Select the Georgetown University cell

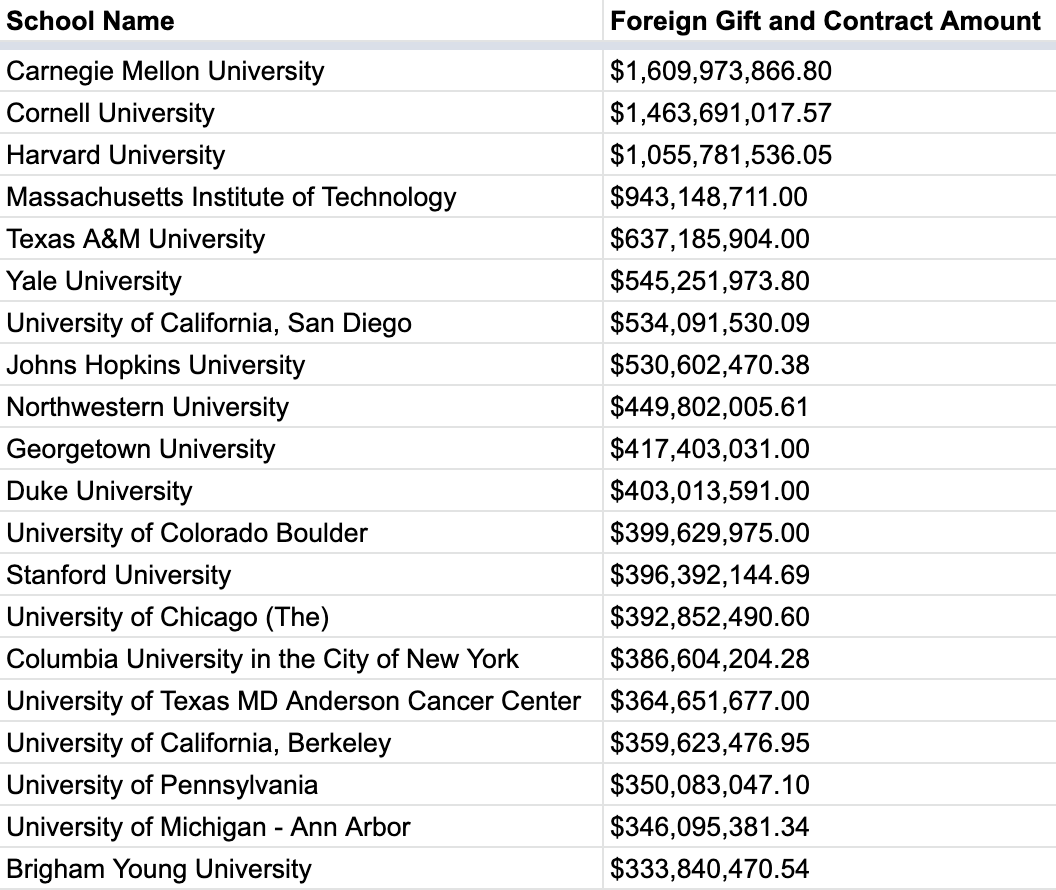(x=140, y=449)
